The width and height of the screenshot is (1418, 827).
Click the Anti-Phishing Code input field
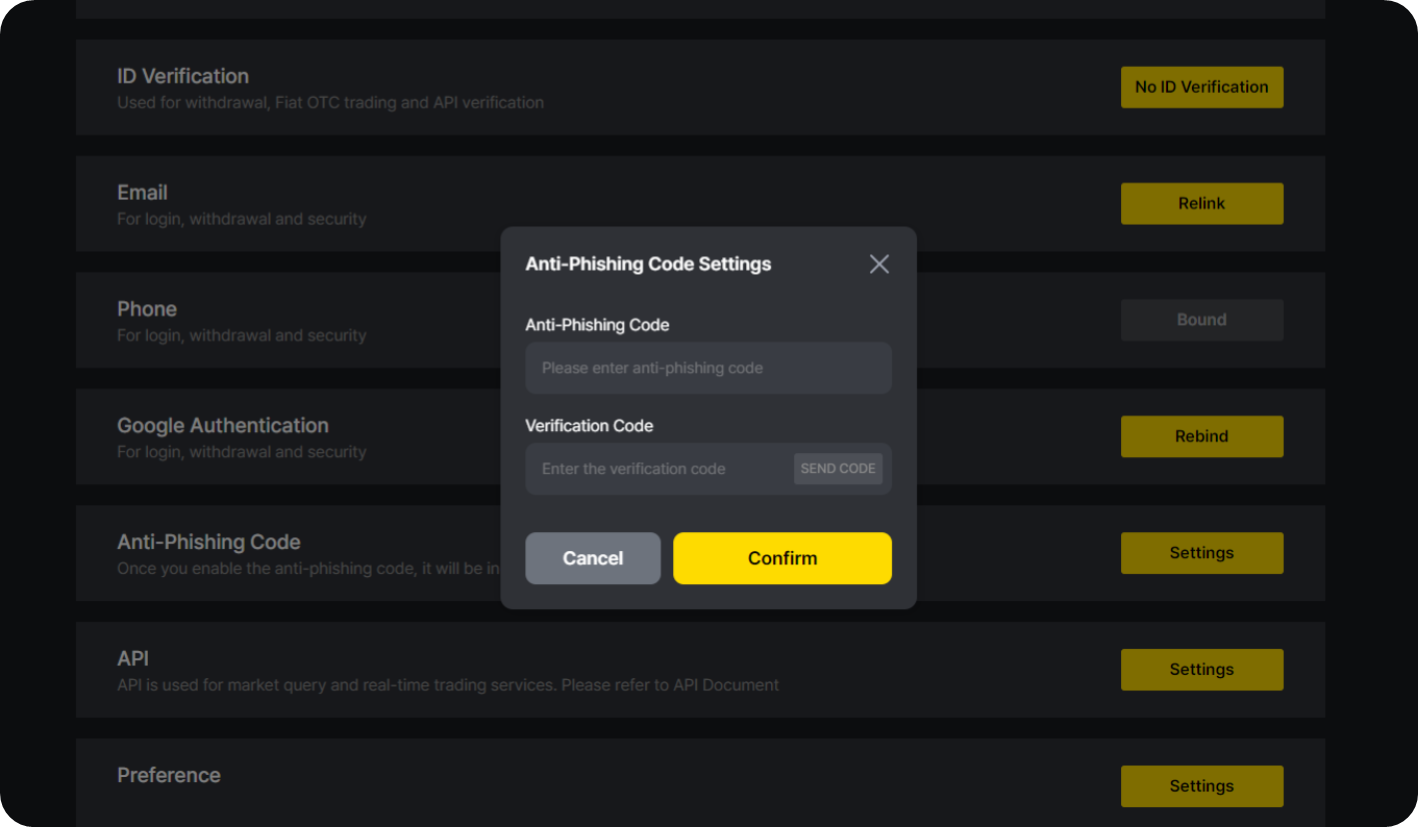click(x=708, y=368)
